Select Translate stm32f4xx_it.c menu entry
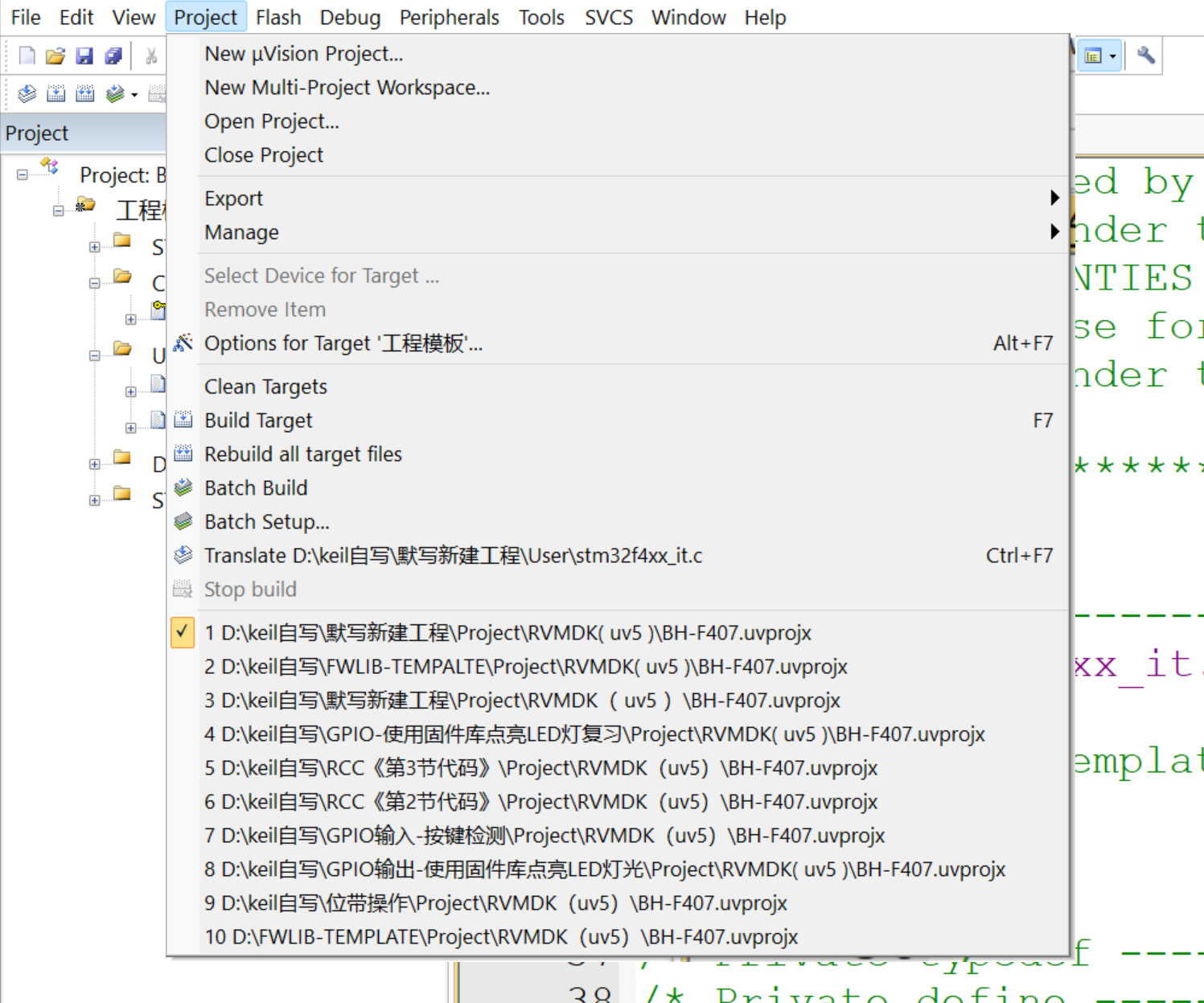1204x1003 pixels. 618,555
